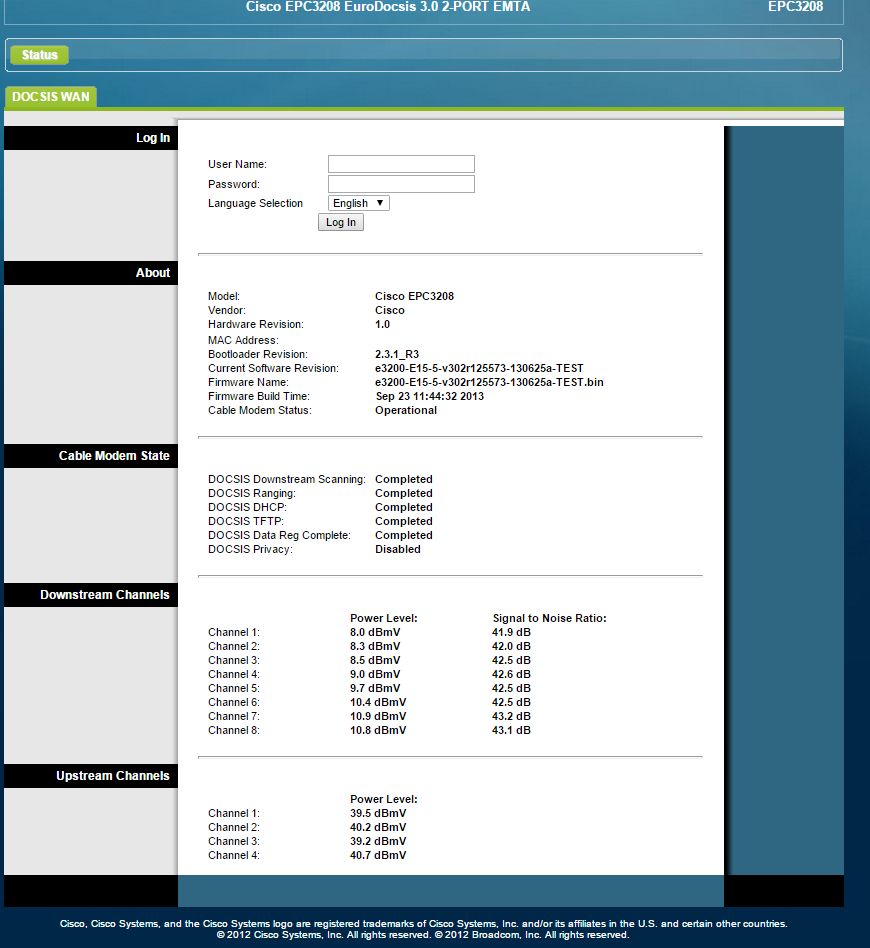Select the Cable Modem State header
Viewport: 870px width, 948px height.
91,456
